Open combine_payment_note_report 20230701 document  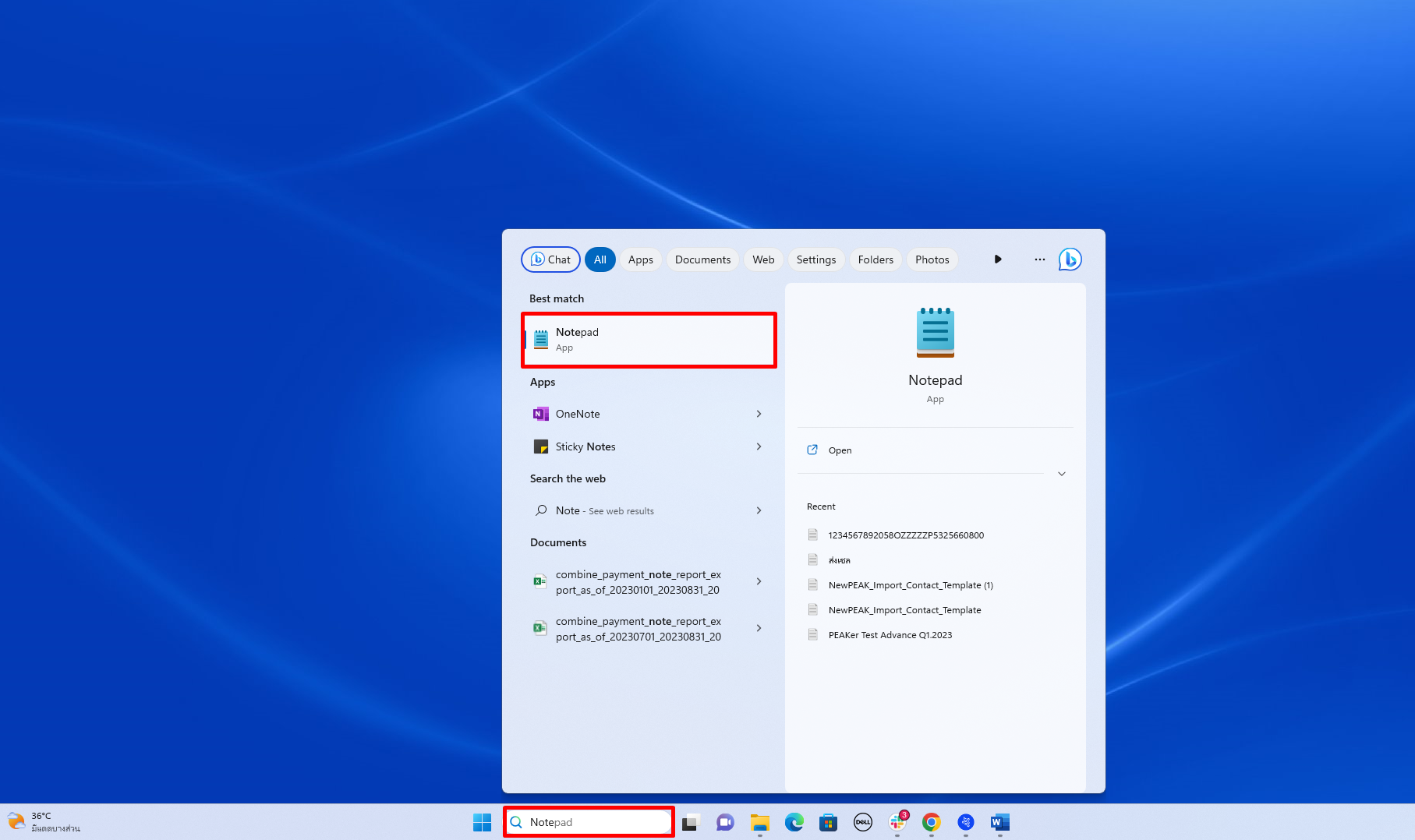click(x=638, y=629)
